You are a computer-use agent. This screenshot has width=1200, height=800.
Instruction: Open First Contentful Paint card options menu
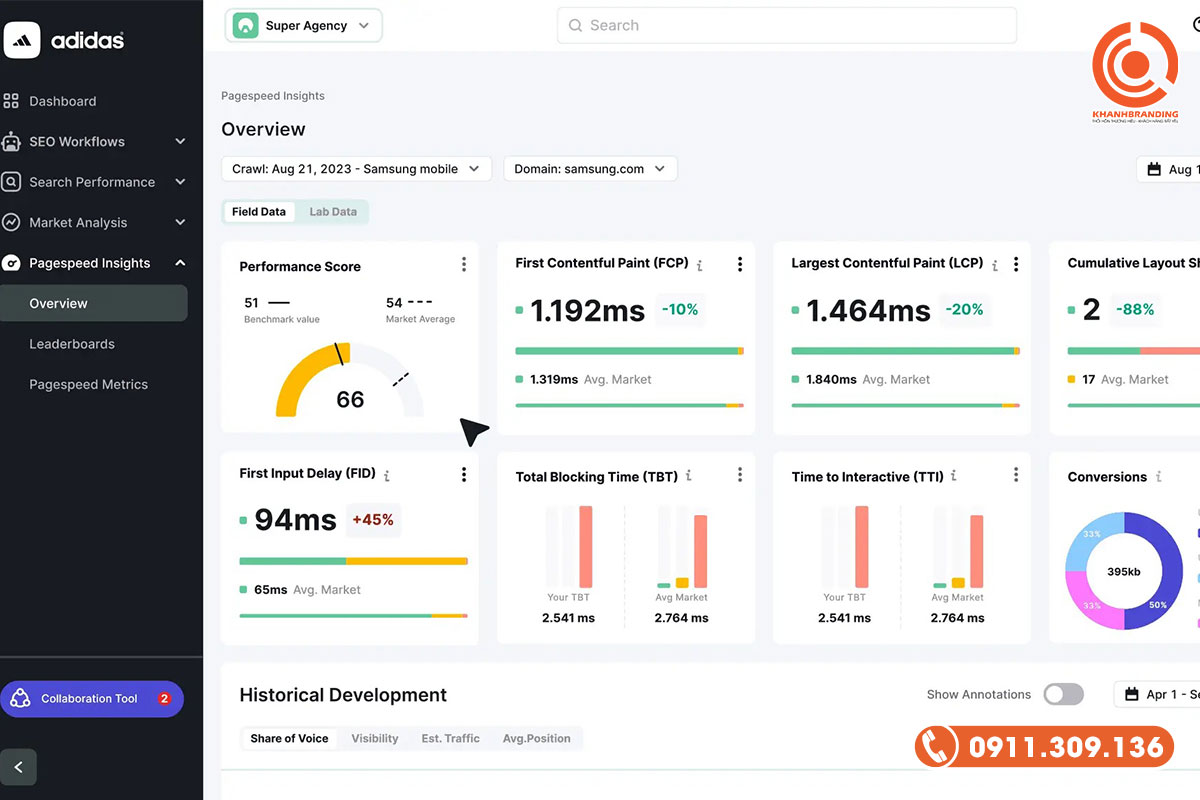pos(739,265)
